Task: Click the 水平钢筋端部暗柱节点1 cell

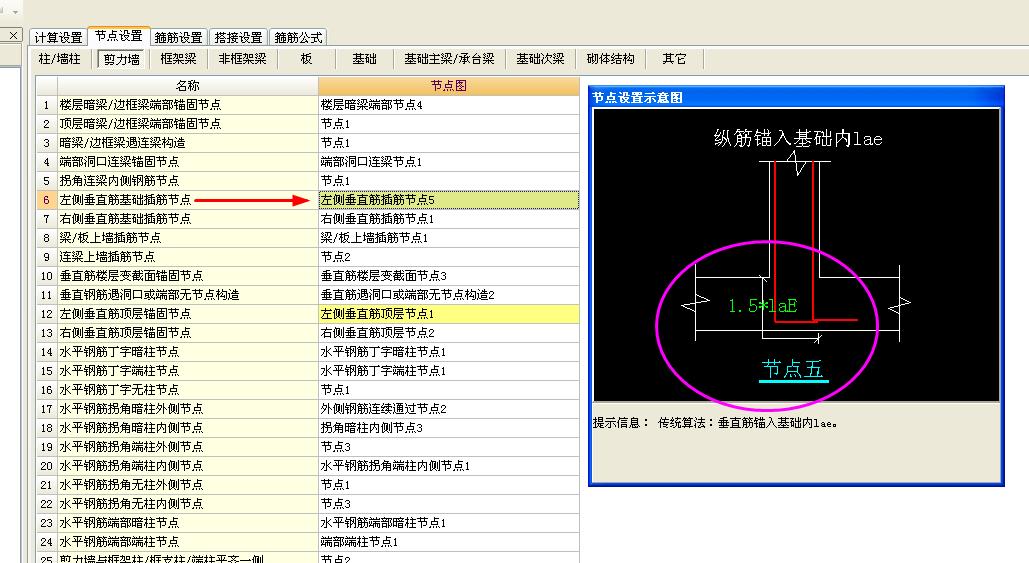Action: (x=449, y=524)
